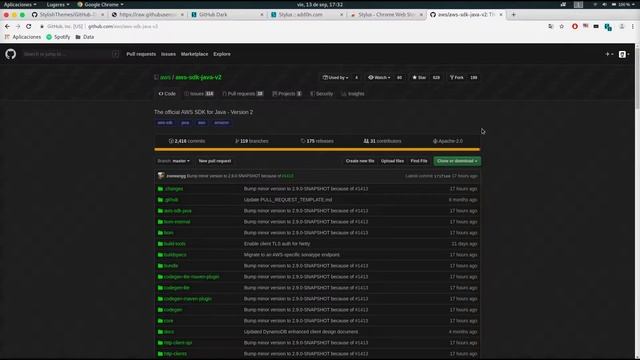Open the codegen-lite-maven-plugin folder
Image resolution: width=640 pixels, height=360 pixels.
tap(191, 277)
